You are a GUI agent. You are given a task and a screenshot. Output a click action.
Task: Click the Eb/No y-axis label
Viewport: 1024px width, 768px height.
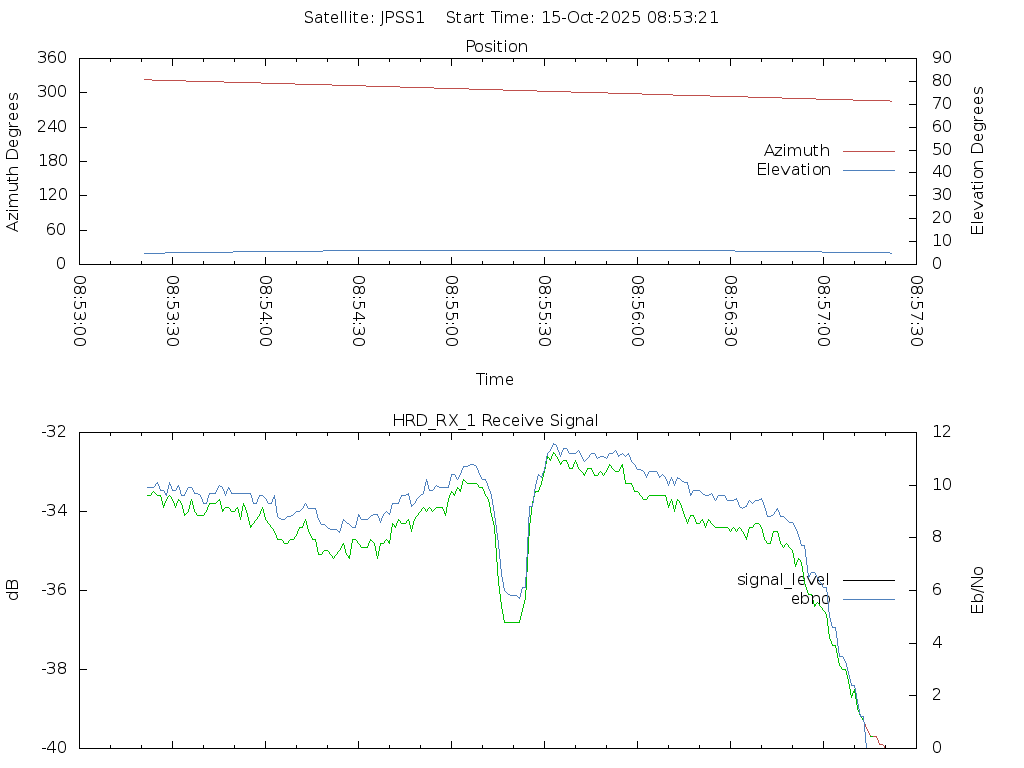978,590
